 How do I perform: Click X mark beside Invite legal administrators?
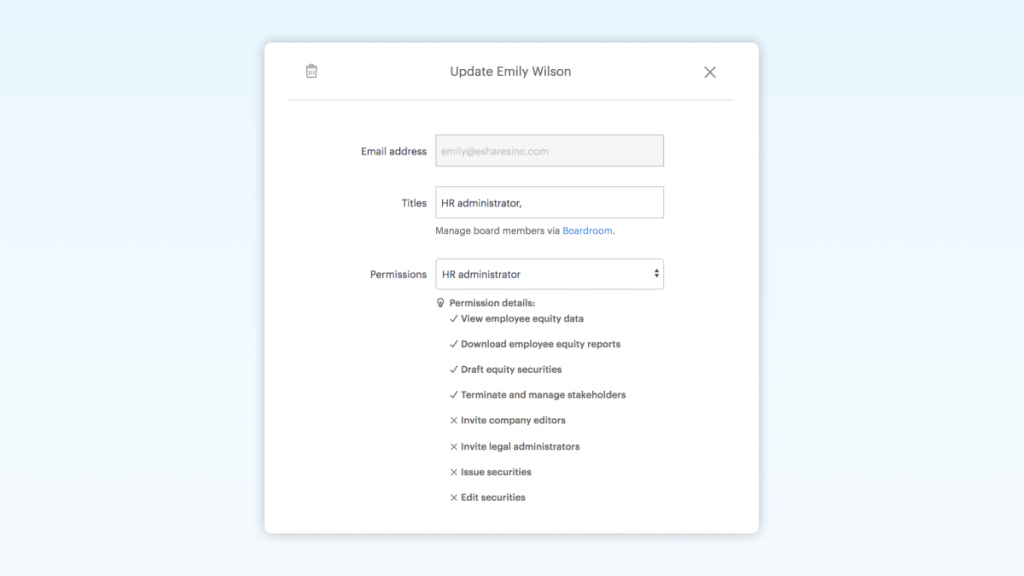(x=454, y=447)
